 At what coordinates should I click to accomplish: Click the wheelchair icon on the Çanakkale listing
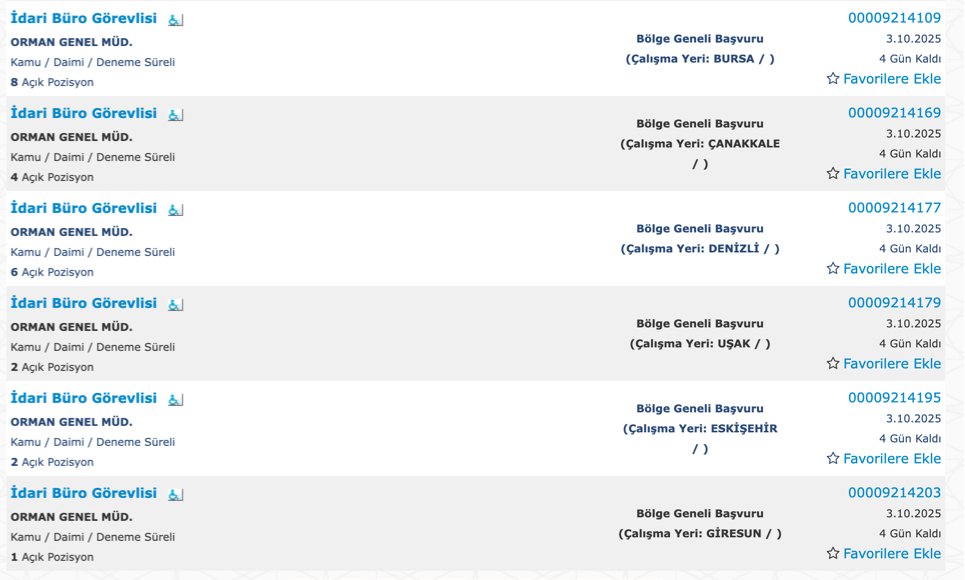[x=175, y=115]
